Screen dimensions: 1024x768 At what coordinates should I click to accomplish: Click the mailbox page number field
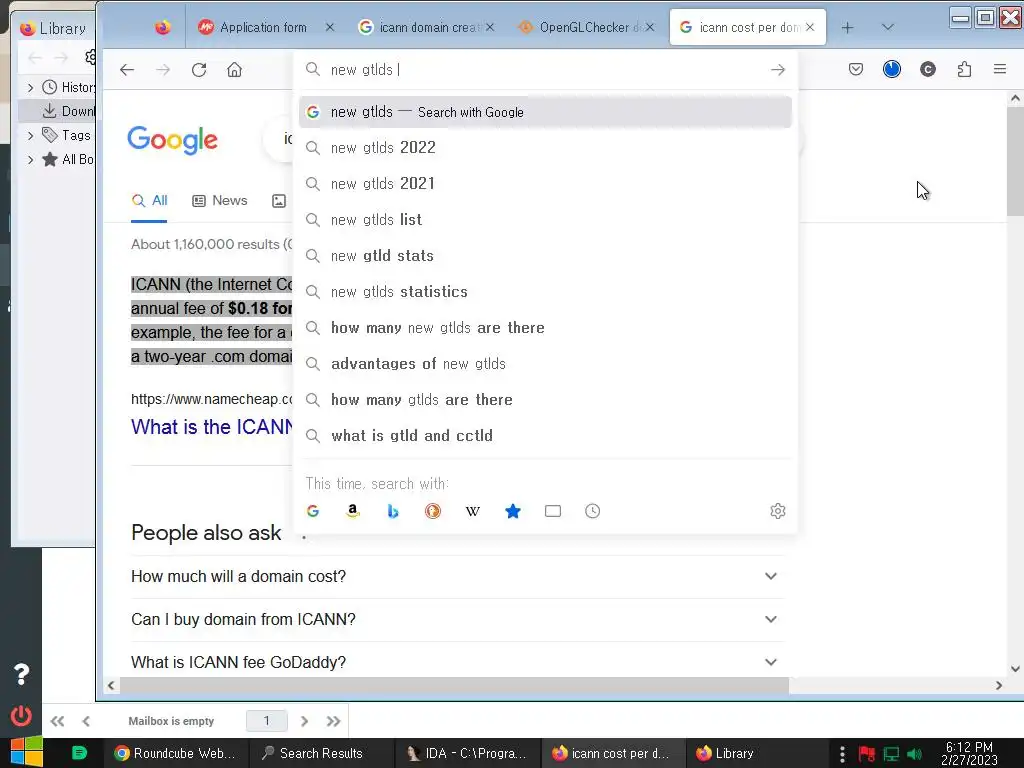coord(266,721)
